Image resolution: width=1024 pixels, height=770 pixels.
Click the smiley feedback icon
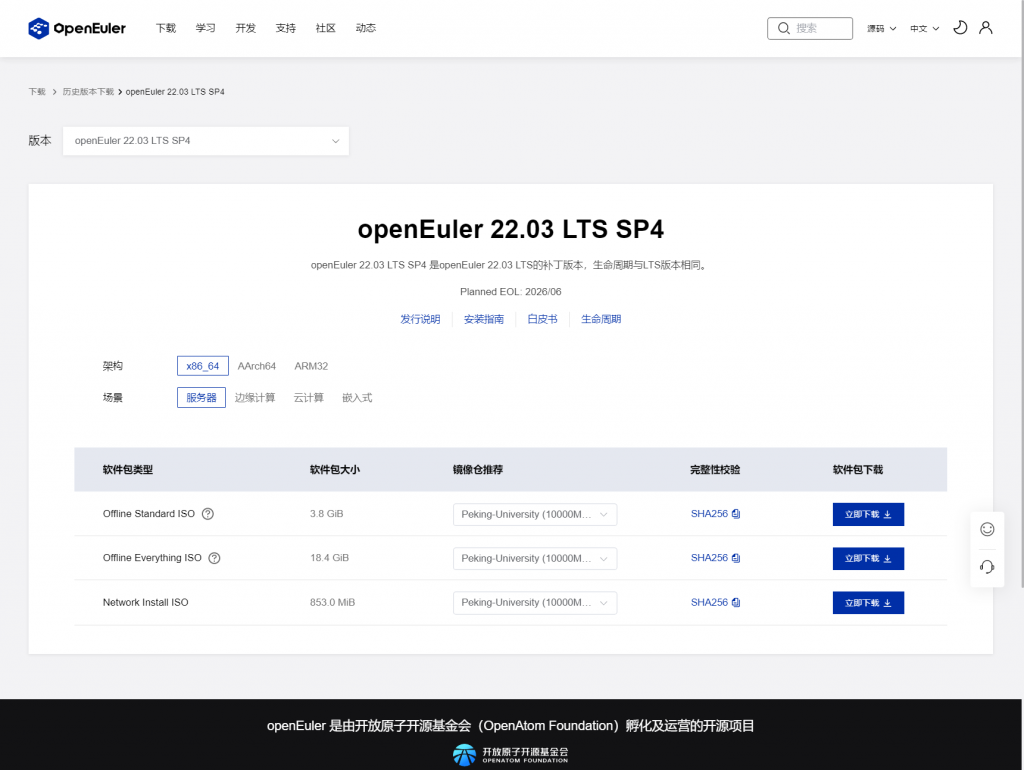pyautogui.click(x=987, y=529)
